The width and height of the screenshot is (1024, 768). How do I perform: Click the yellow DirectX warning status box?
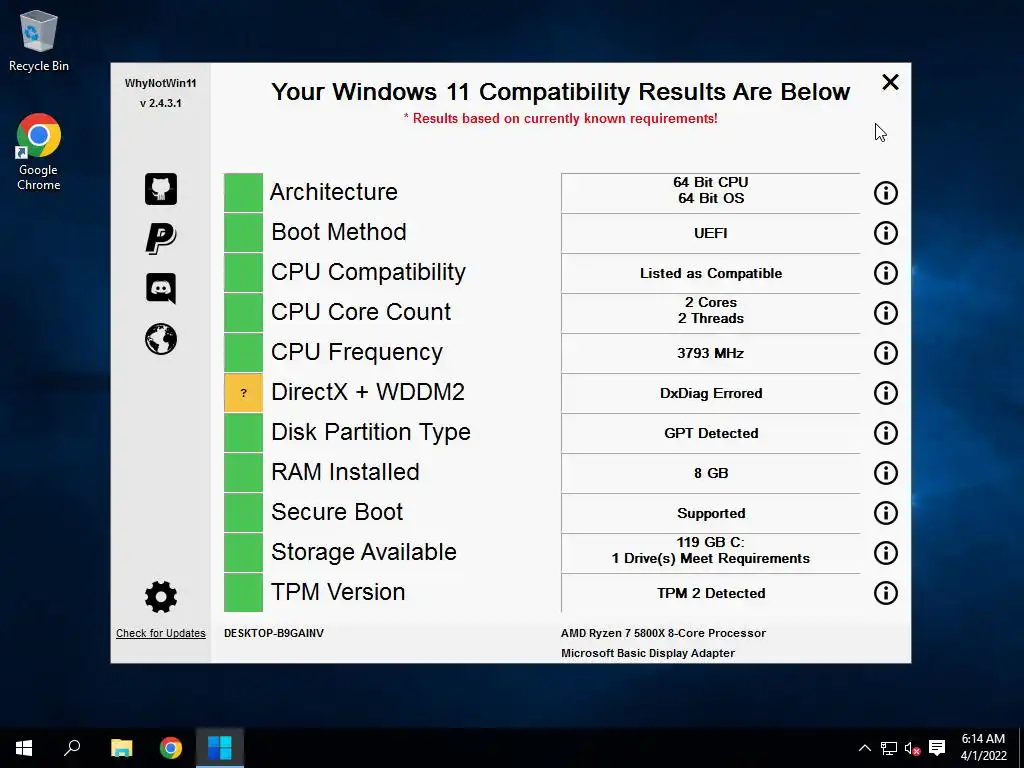[243, 392]
